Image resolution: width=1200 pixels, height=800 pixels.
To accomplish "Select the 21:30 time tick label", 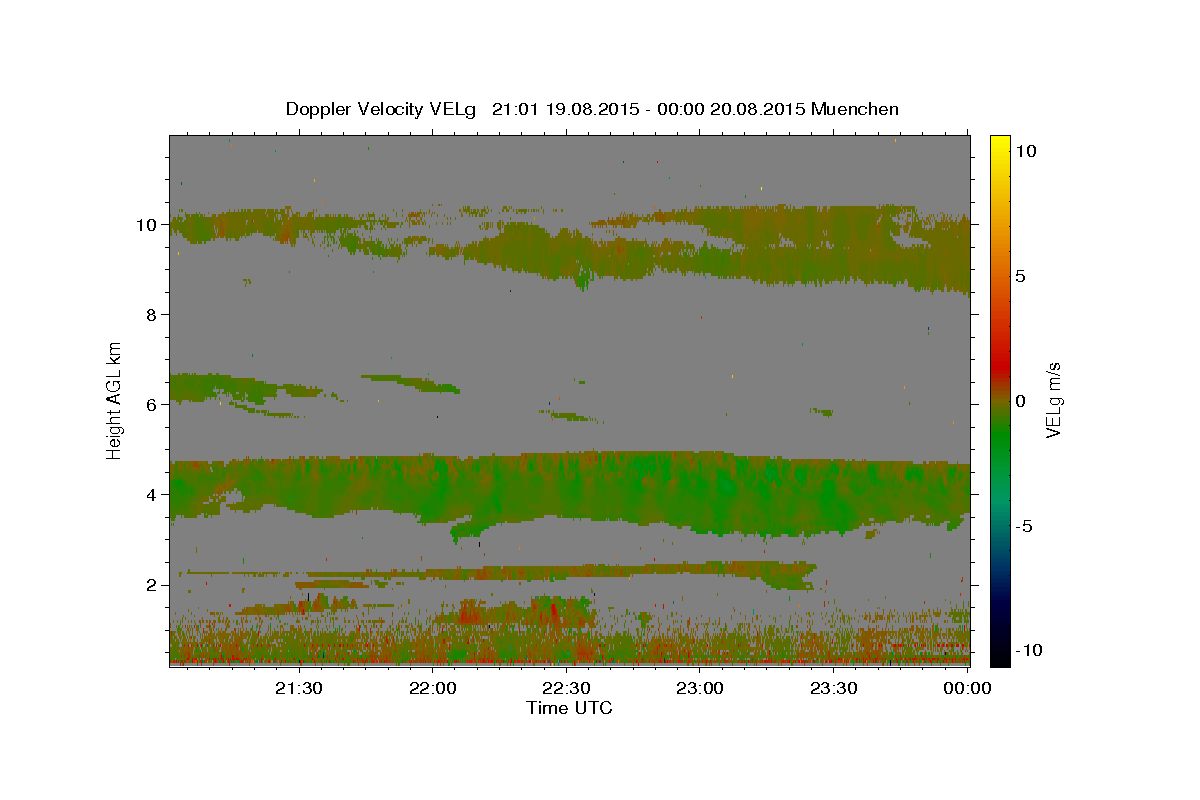I will pos(299,688).
